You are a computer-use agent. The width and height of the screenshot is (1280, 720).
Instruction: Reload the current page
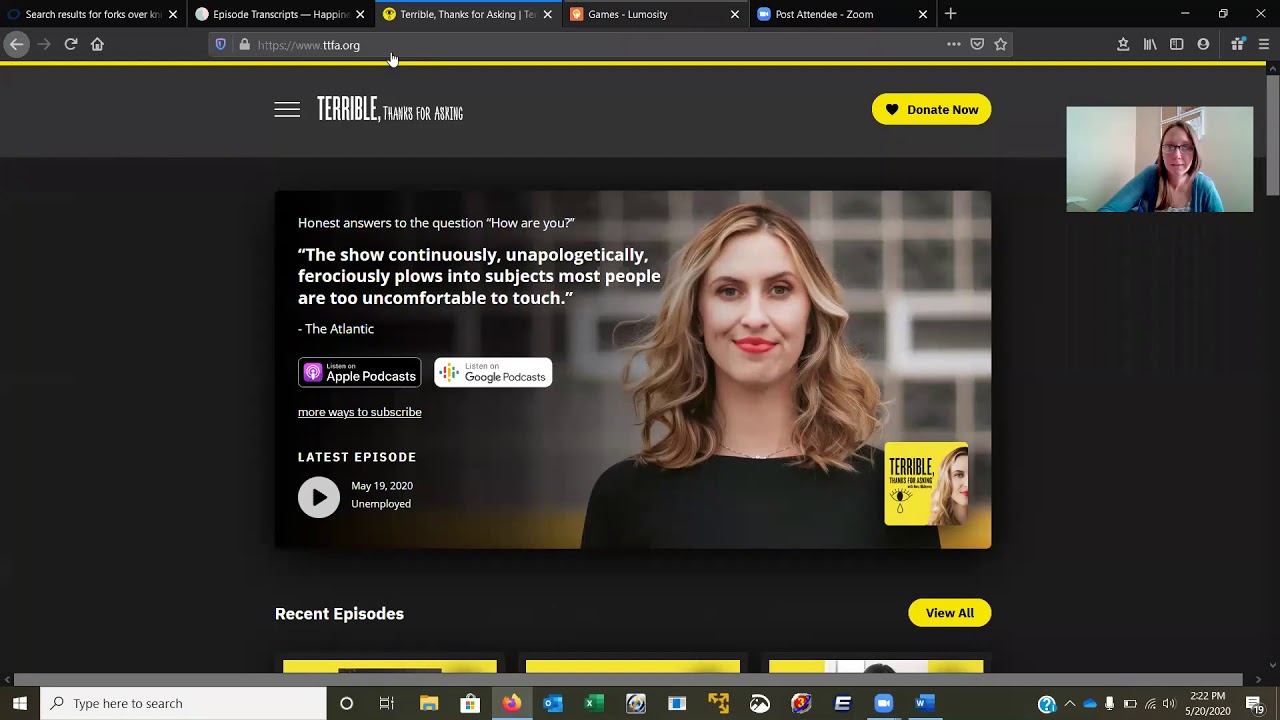pos(71,44)
